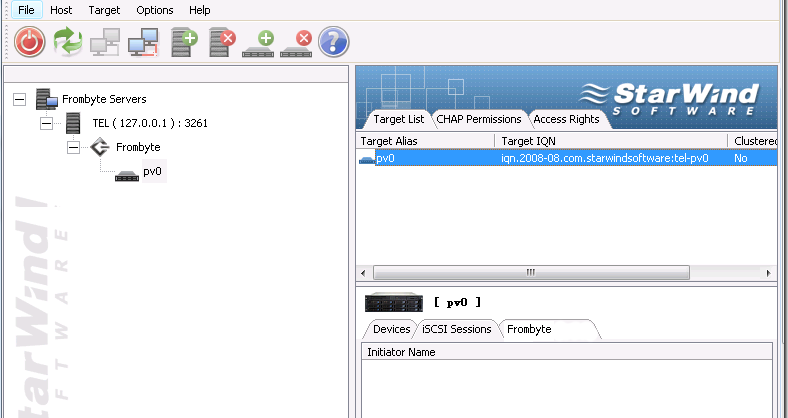Click the horizontal scrollbar thumb in target list
788x418 pixels.
(531, 273)
